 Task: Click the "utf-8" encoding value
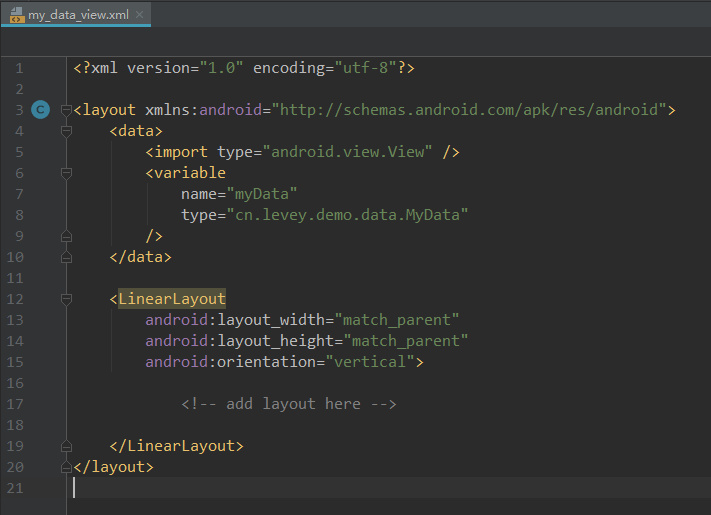pos(365,68)
